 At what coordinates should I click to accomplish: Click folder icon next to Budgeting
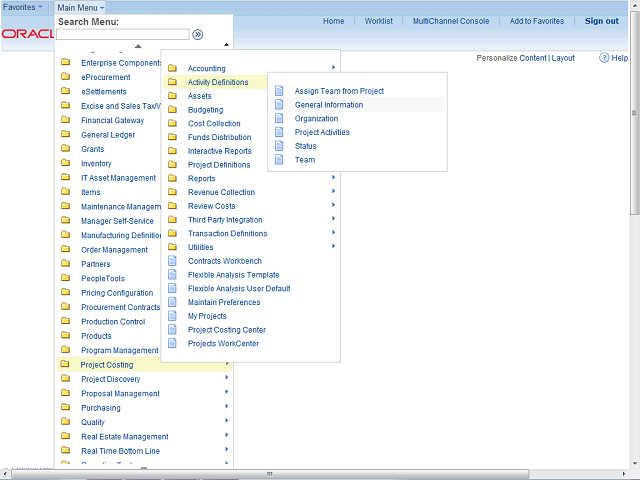pyautogui.click(x=172, y=110)
